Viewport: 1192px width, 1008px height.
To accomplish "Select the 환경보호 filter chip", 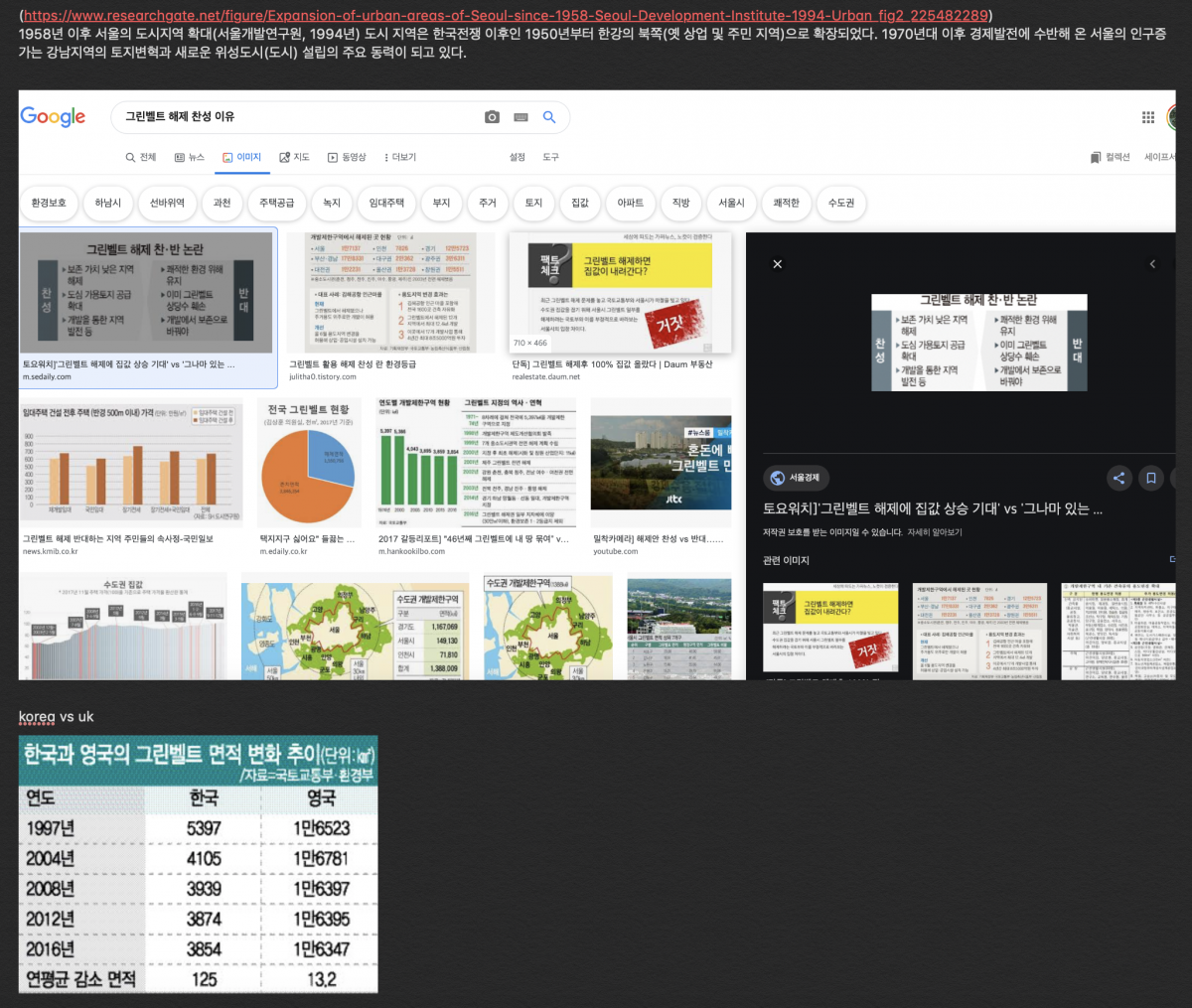I will click(49, 203).
